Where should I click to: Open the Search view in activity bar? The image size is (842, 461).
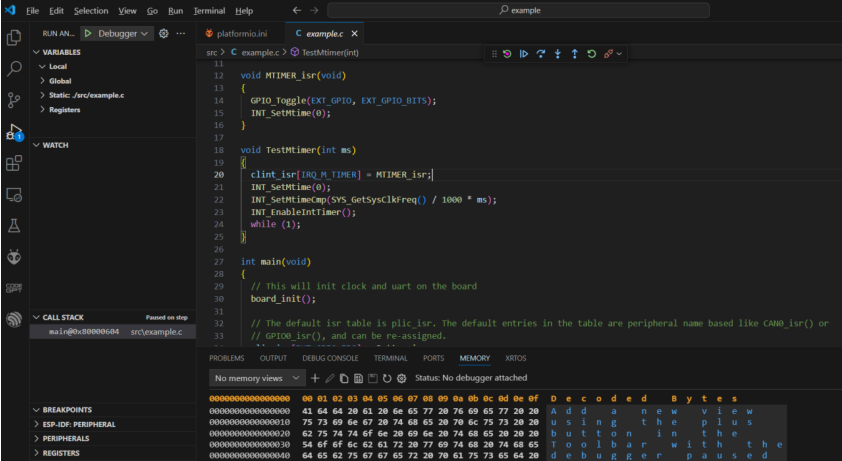coord(14,68)
